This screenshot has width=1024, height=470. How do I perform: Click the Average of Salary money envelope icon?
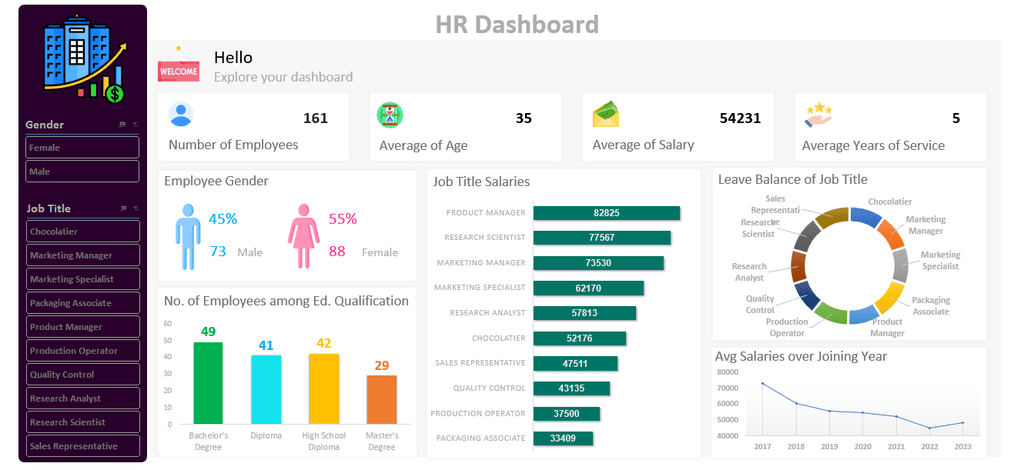tap(605, 114)
